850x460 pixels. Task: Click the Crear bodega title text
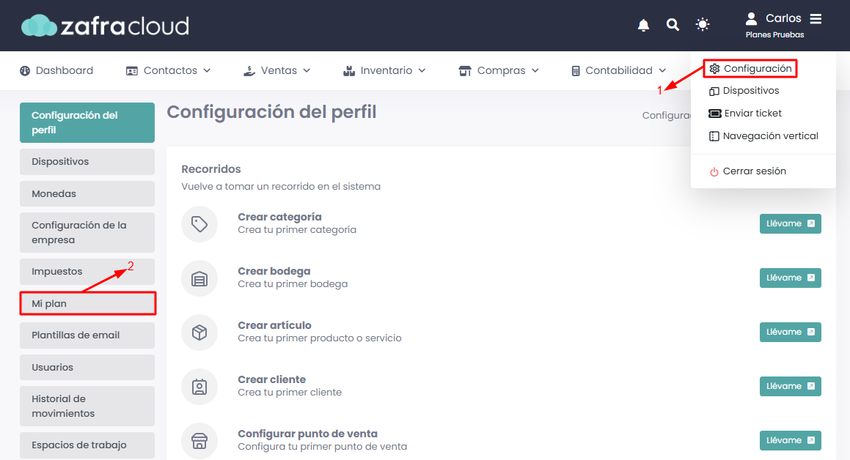(x=274, y=271)
